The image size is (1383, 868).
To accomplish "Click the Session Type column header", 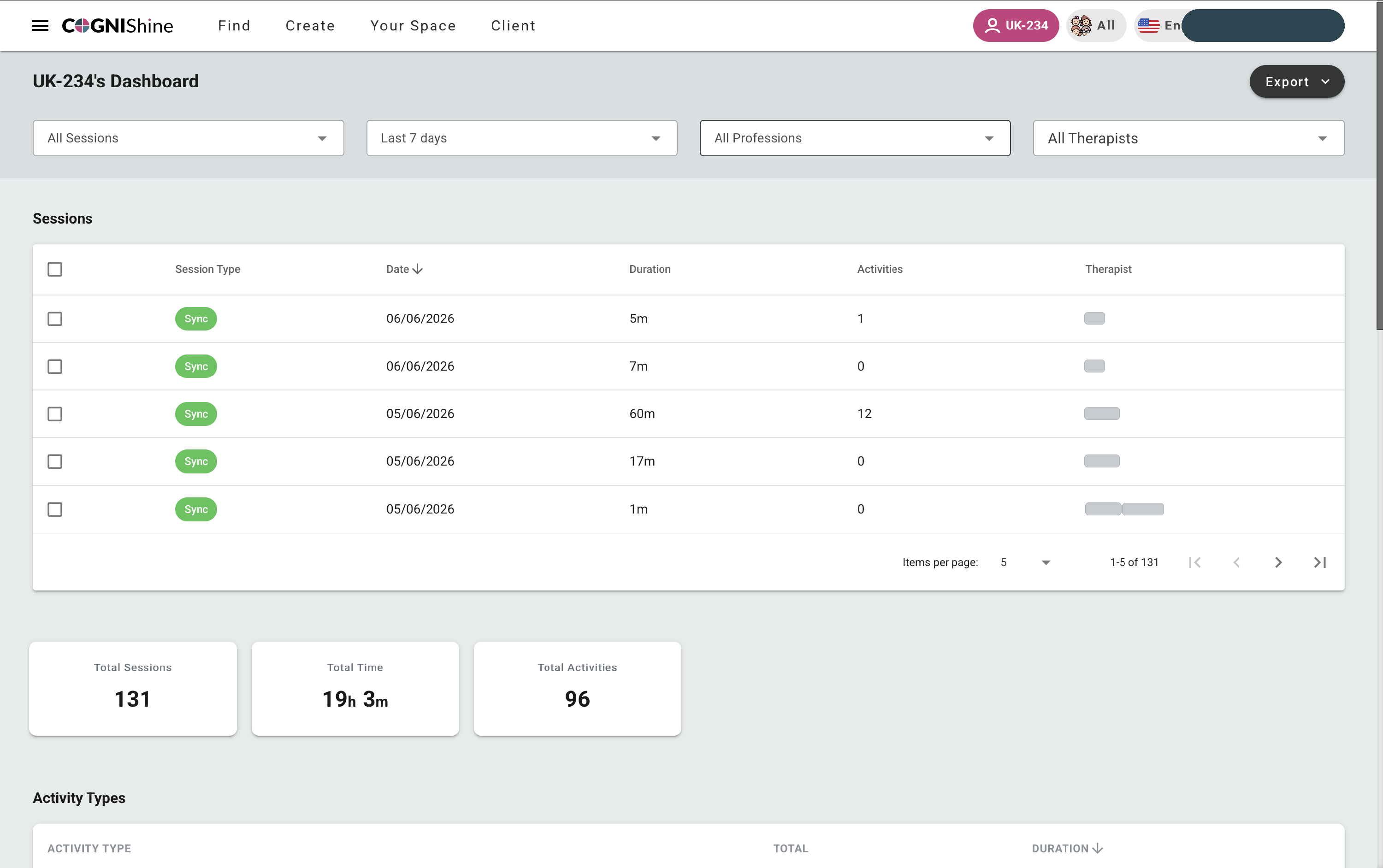I will [x=207, y=269].
